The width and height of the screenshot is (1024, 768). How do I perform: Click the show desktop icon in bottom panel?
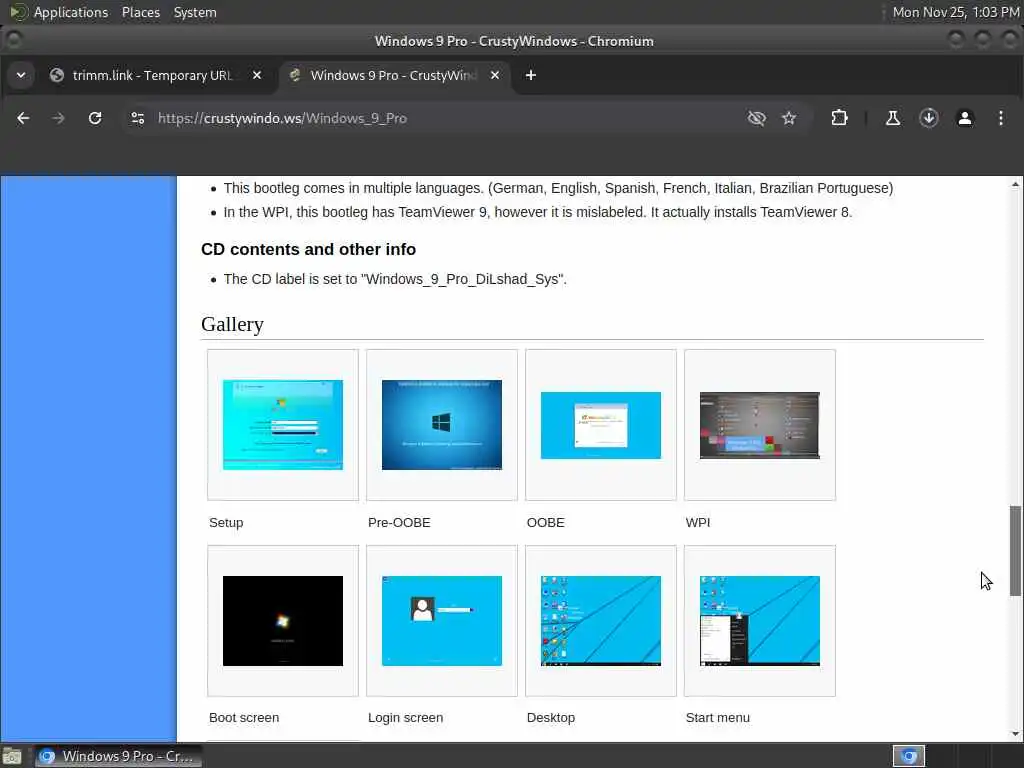click(12, 756)
